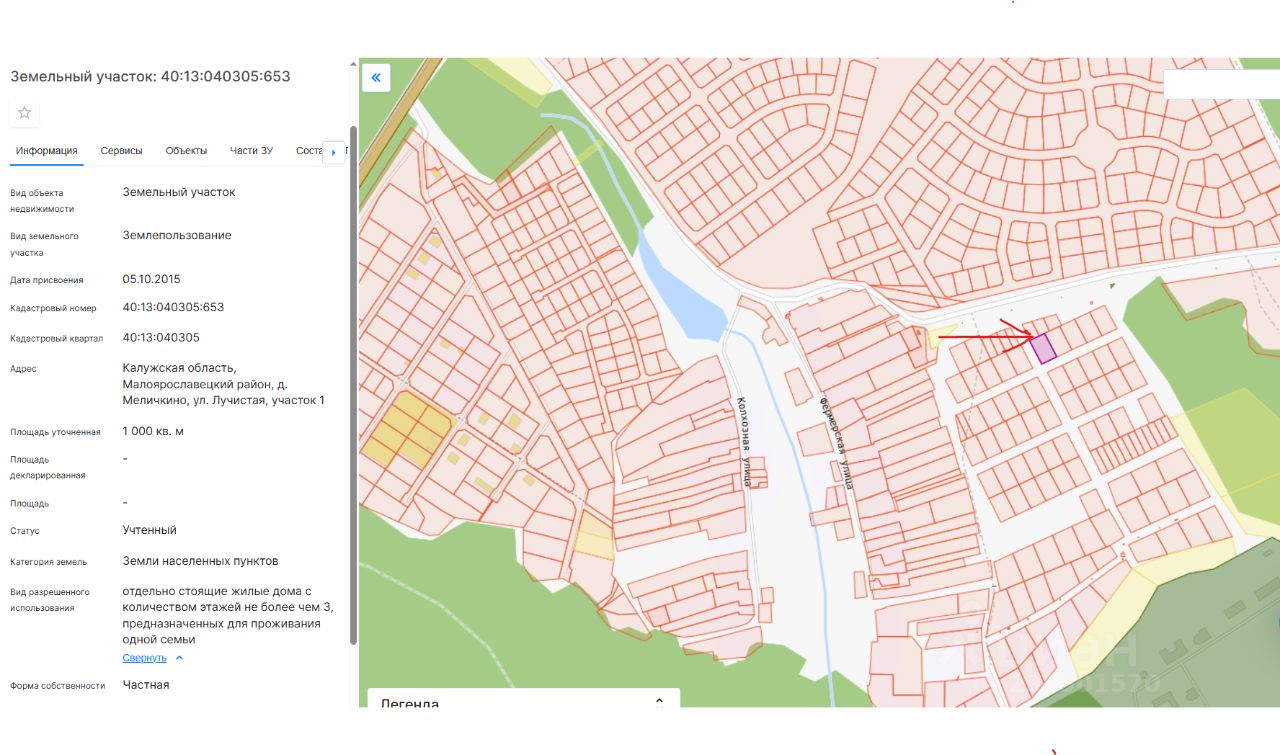Click the Свернуть link
Image resolution: width=1280 pixels, height=755 pixels.
click(145, 658)
